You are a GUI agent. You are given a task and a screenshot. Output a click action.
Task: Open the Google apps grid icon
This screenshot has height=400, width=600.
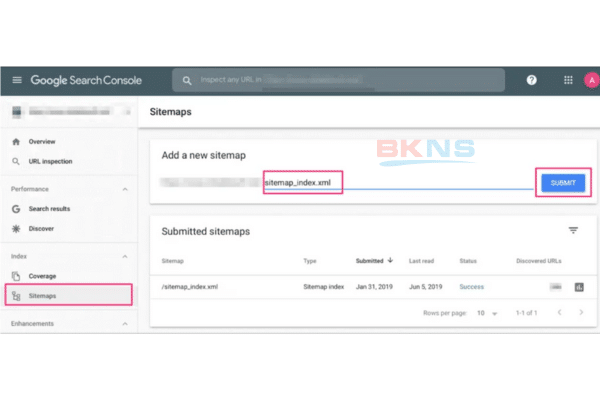(568, 80)
